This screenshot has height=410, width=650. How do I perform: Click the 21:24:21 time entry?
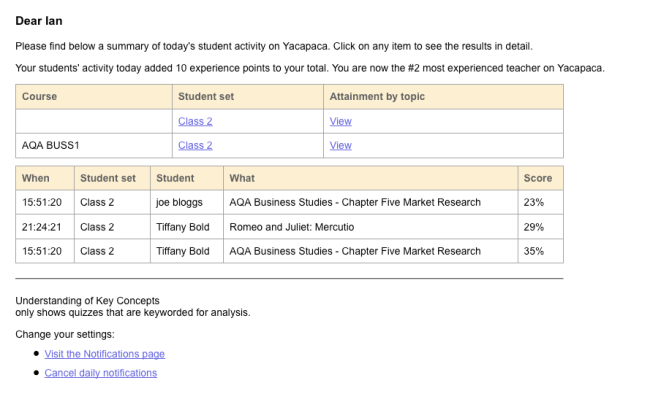(42, 227)
